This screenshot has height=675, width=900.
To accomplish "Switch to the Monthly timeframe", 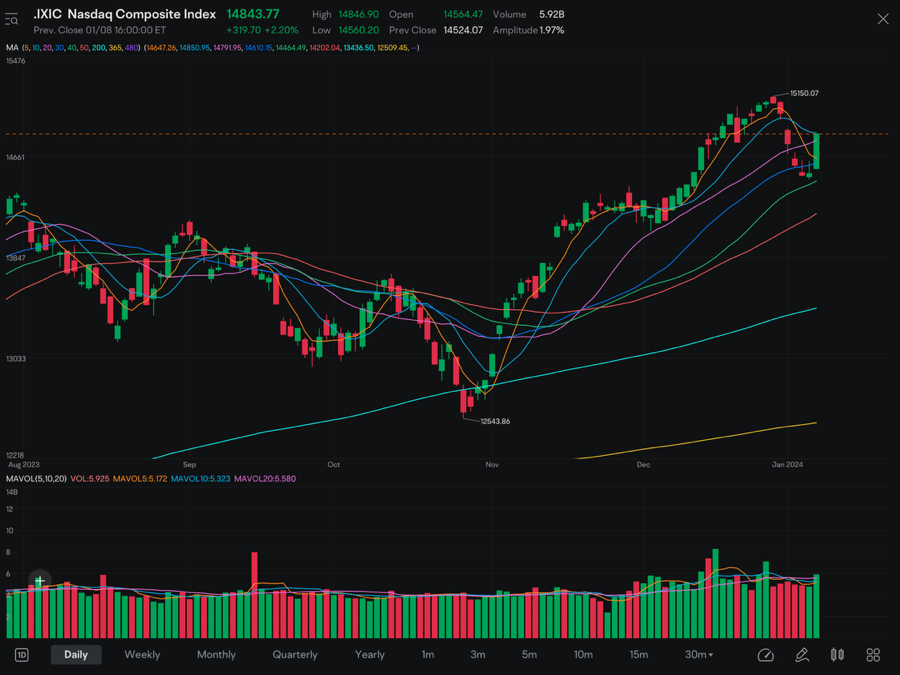I will [216, 655].
